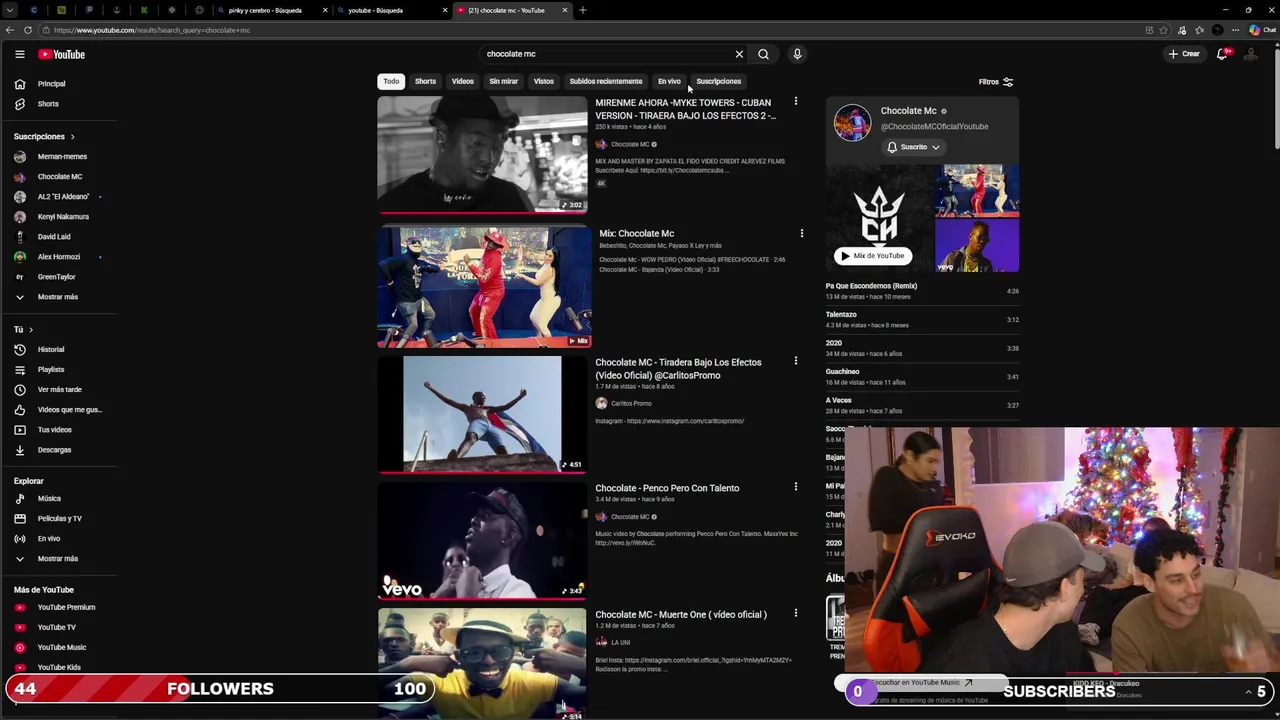Play the Mix de YouTube button
This screenshot has width=1280, height=720.
click(873, 256)
